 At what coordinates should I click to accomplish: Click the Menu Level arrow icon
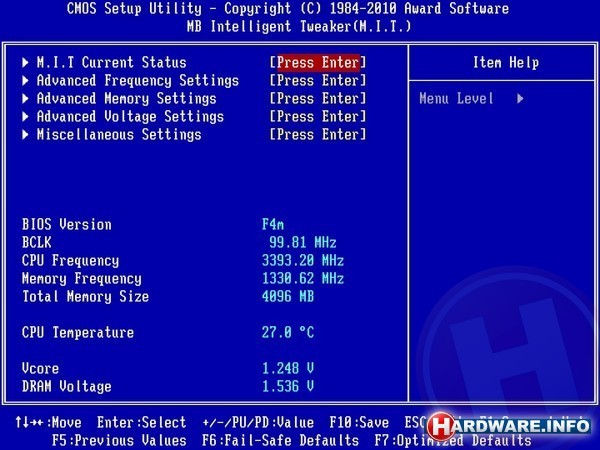(520, 99)
